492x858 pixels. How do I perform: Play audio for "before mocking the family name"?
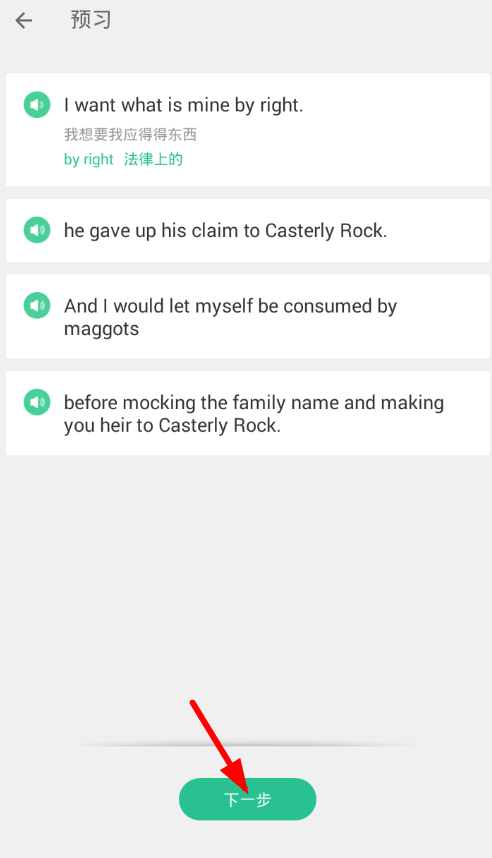pyautogui.click(x=37, y=402)
